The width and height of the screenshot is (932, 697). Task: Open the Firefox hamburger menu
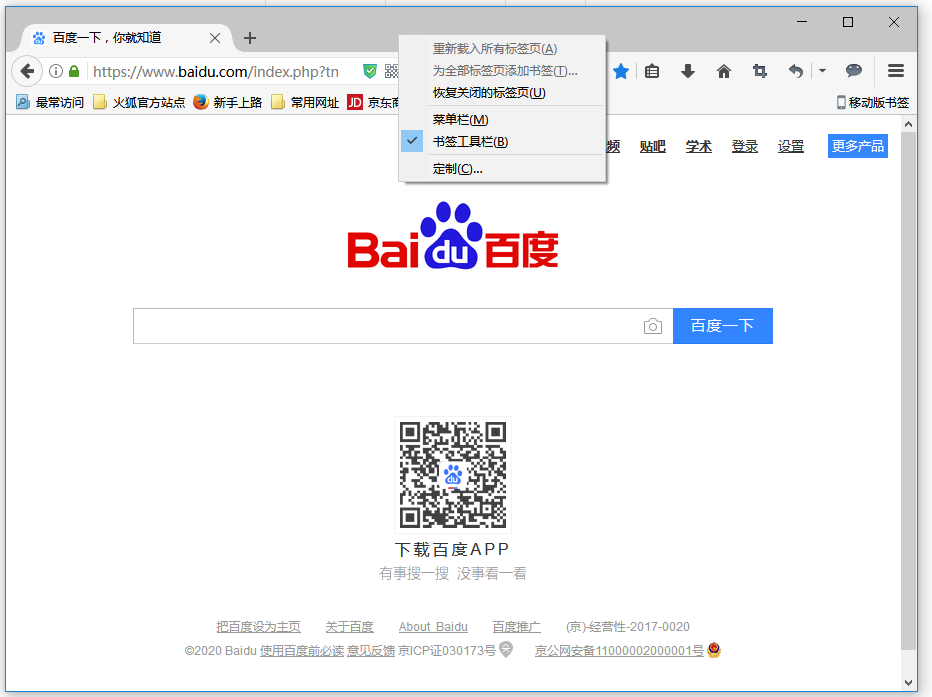pyautogui.click(x=895, y=71)
